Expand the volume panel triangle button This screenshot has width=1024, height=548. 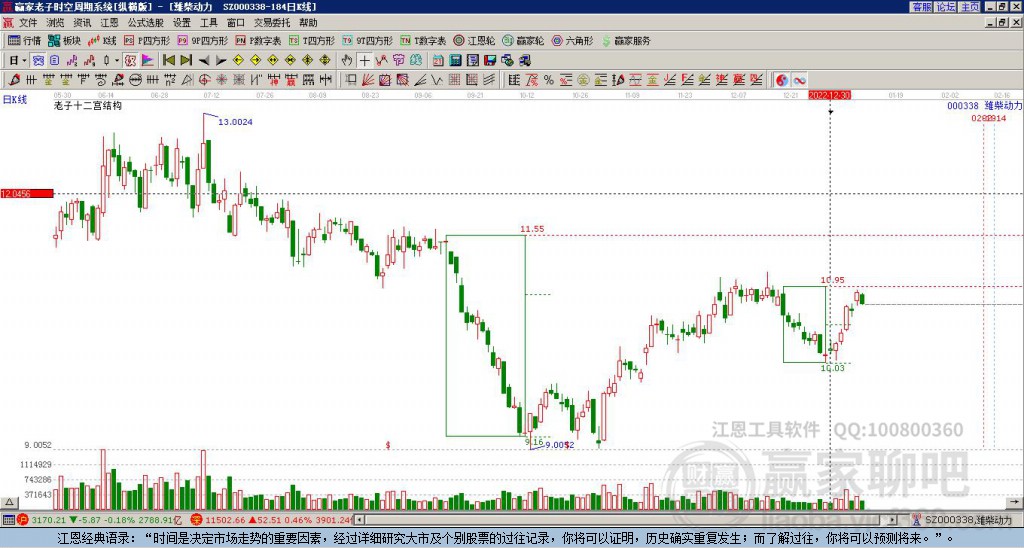9,502
